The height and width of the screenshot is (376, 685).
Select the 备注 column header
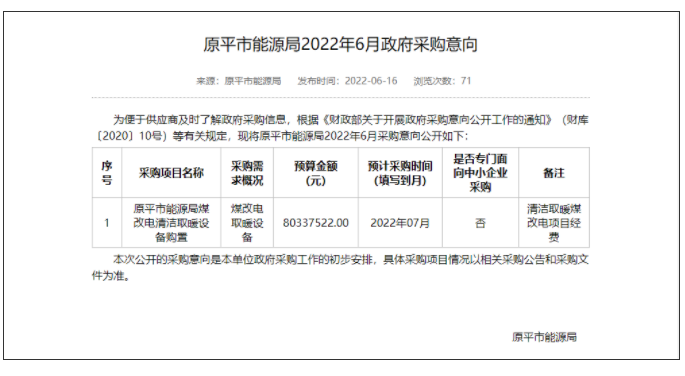click(x=554, y=173)
